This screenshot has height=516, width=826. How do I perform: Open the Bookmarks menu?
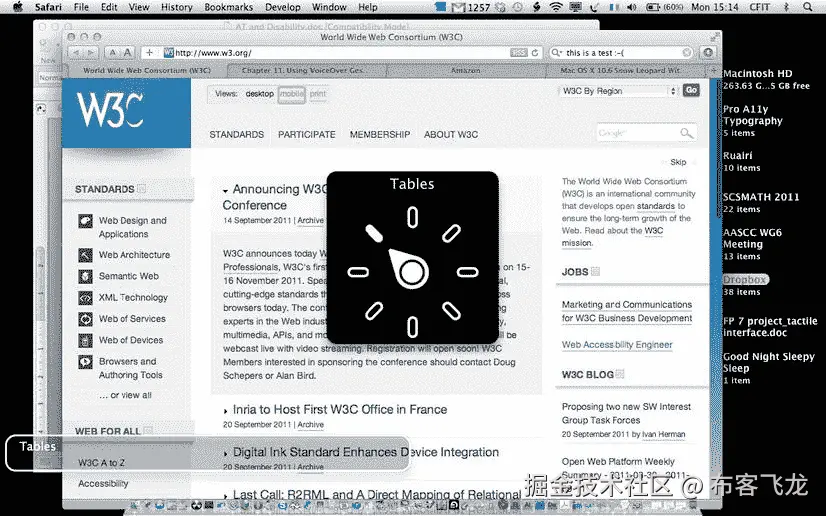coord(229,7)
